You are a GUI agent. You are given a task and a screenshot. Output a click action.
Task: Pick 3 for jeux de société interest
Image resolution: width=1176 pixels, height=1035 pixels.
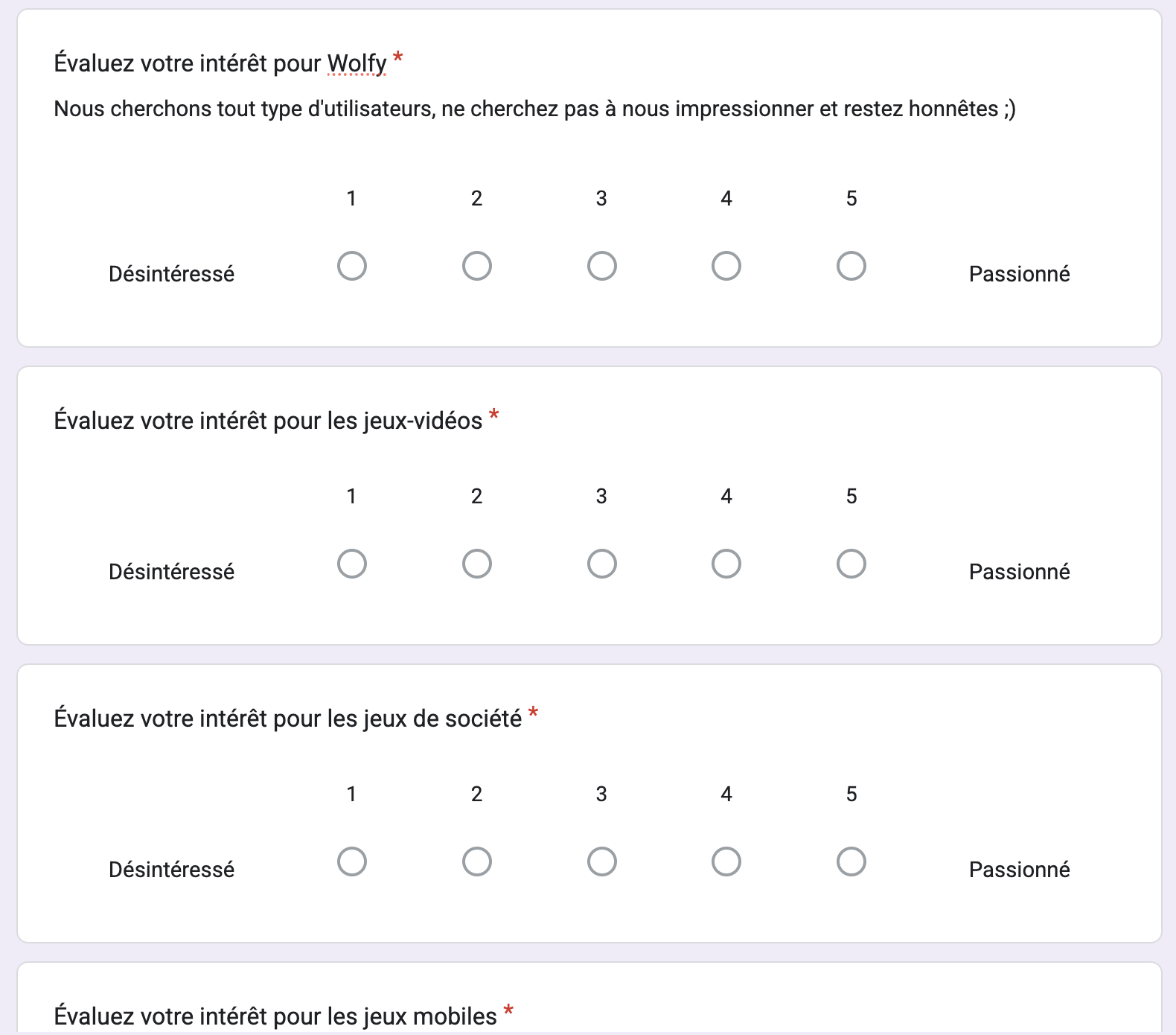pyautogui.click(x=602, y=862)
